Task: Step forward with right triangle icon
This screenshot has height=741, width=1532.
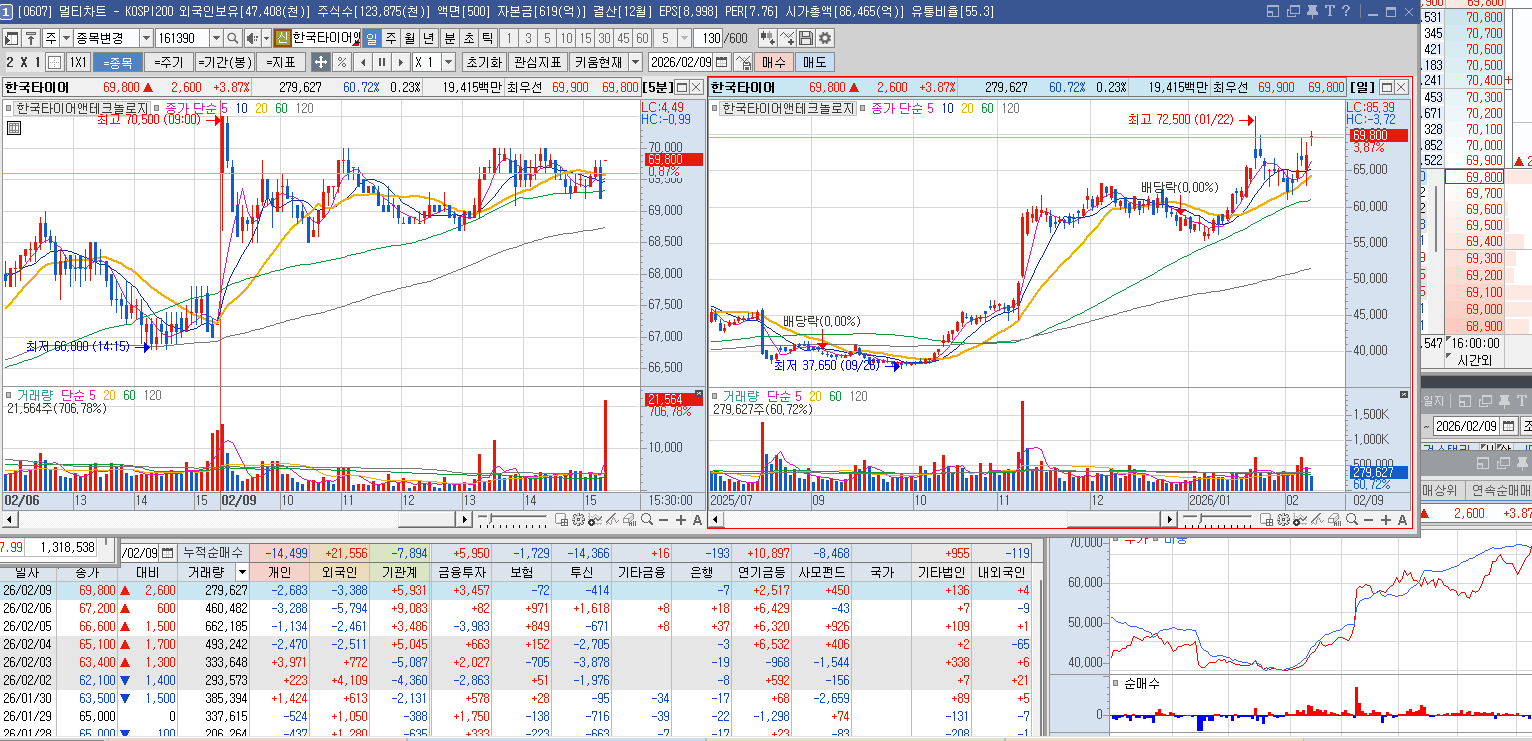Action: [401, 62]
